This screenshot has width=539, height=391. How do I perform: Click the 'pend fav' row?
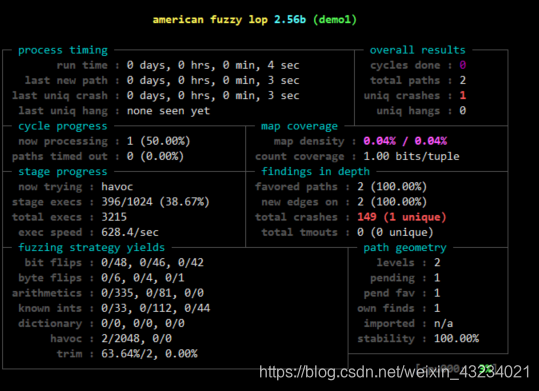click(402, 293)
